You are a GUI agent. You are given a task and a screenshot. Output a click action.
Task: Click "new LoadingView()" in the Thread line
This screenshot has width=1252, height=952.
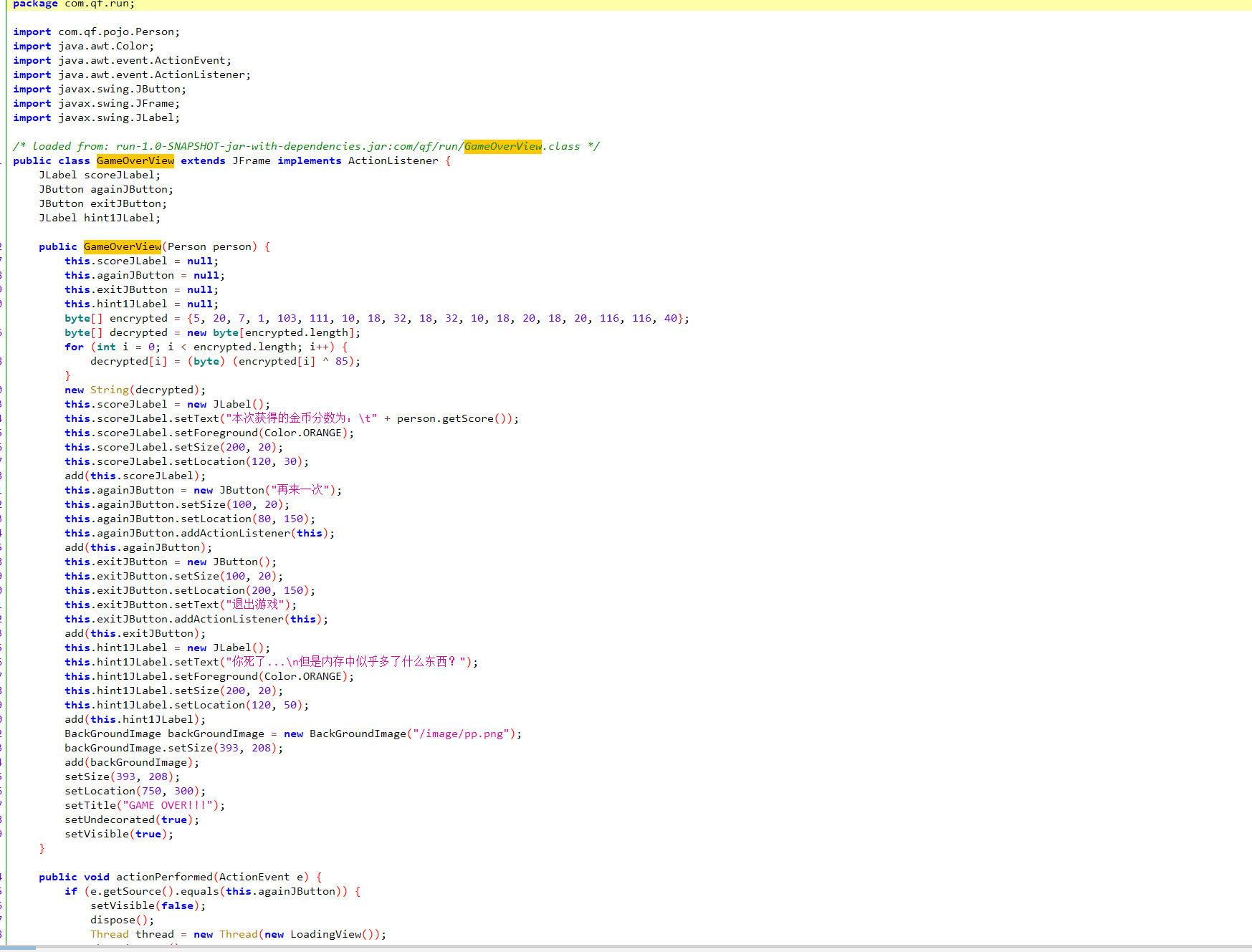[x=322, y=934]
